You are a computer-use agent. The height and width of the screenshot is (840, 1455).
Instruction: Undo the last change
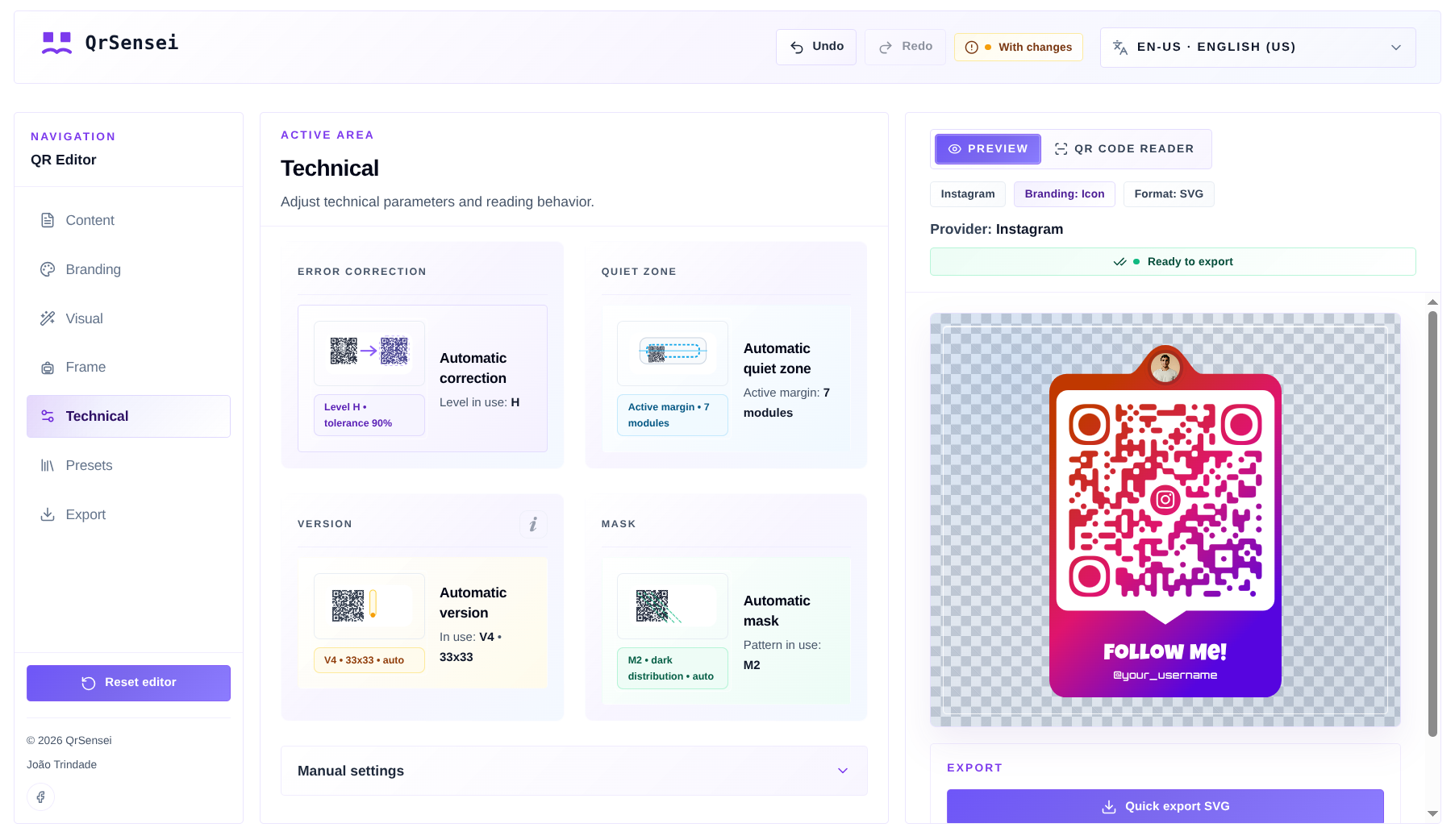(816, 47)
